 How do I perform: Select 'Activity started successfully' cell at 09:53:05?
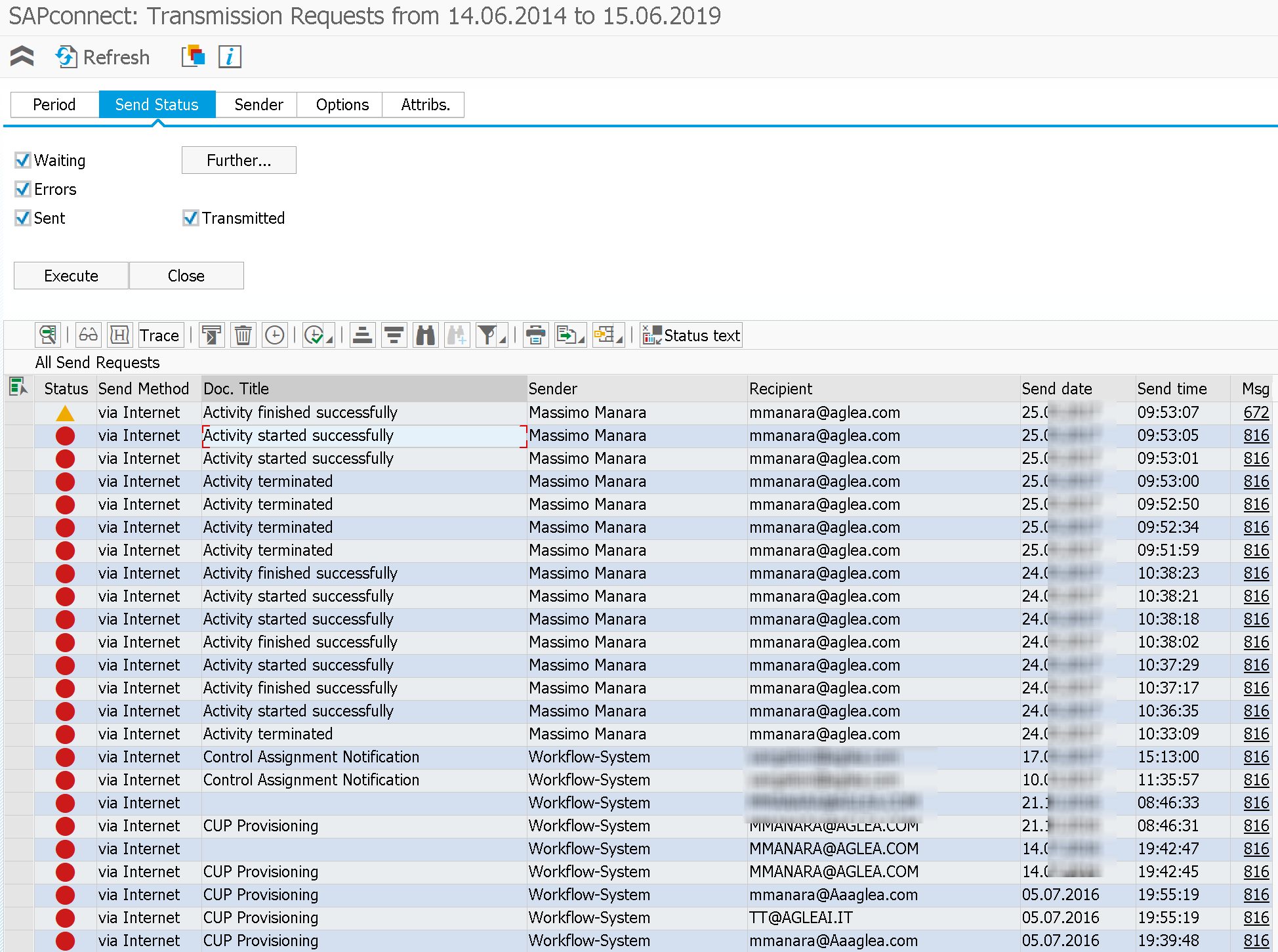coord(364,436)
